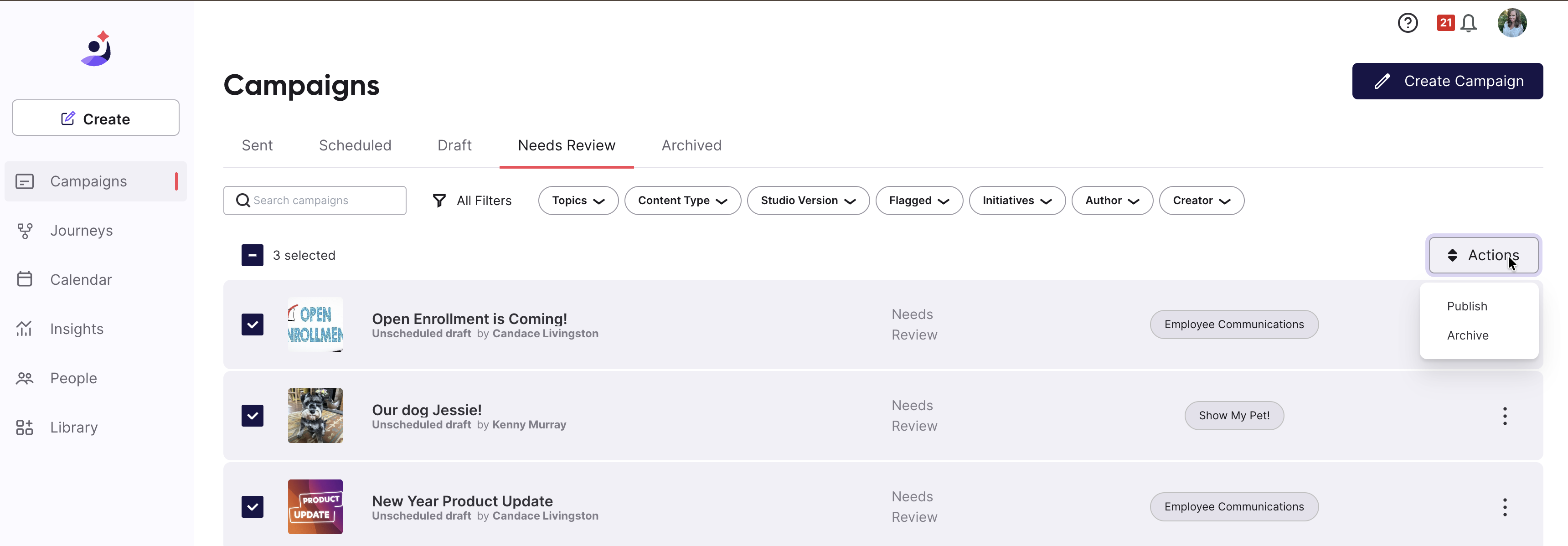Deselect all via the 3 selected checkbox
1568x546 pixels.
tap(252, 255)
